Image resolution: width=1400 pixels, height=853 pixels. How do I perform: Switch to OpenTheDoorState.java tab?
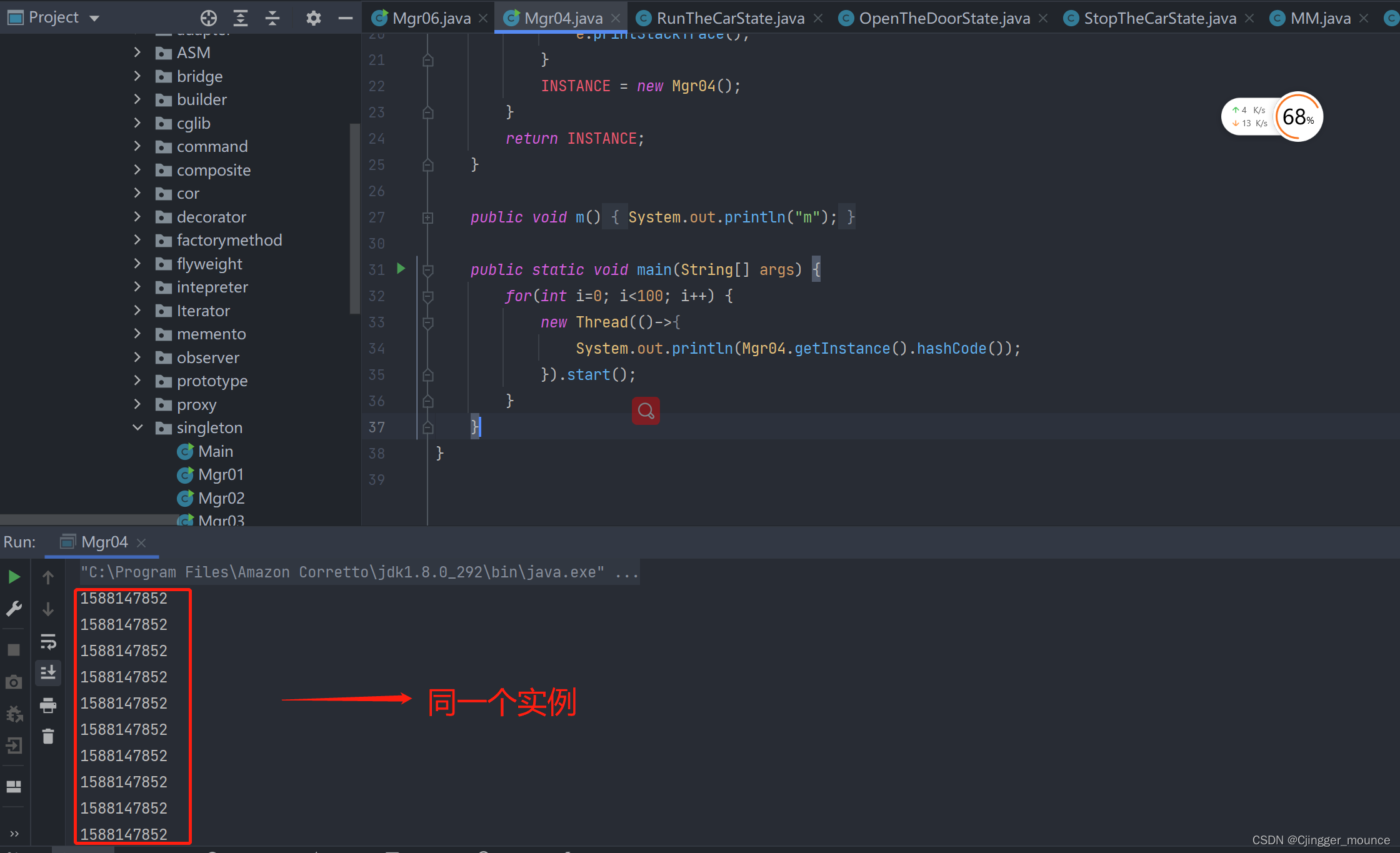click(x=944, y=18)
